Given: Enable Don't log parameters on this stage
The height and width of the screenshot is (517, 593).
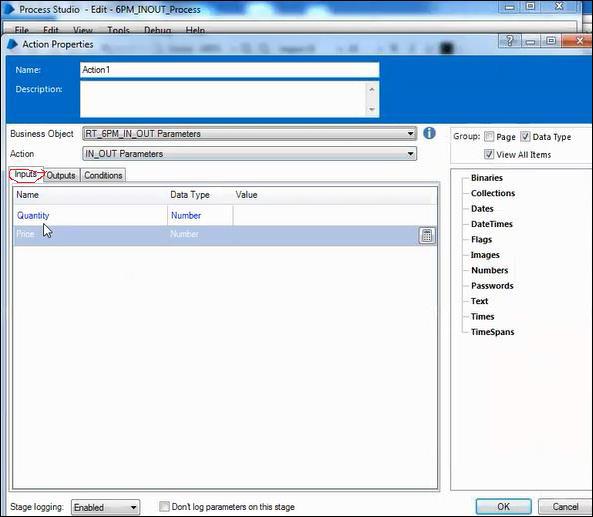Looking at the screenshot, I should [164, 506].
